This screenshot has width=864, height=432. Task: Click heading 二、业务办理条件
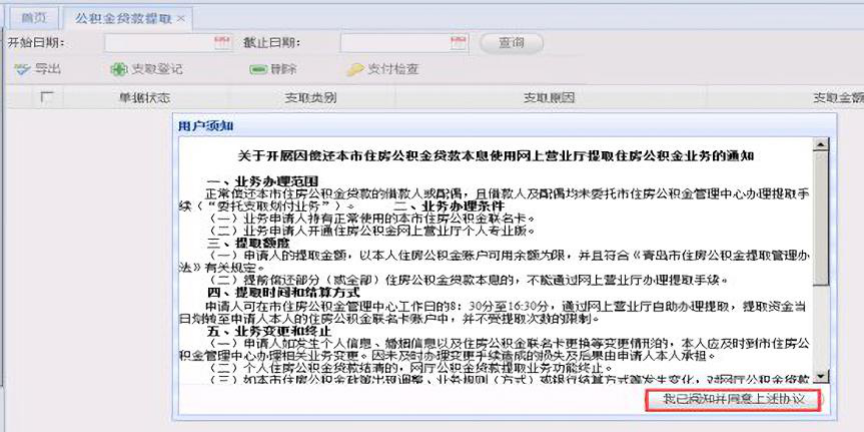pyautogui.click(x=450, y=207)
